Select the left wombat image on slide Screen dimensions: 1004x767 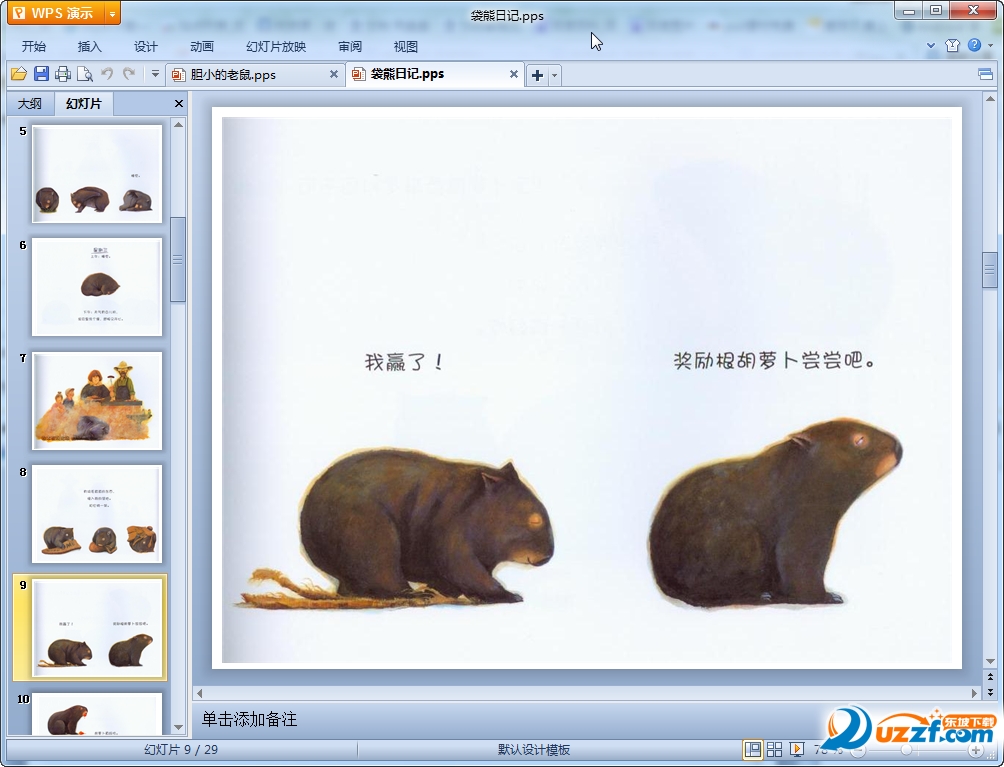point(396,528)
